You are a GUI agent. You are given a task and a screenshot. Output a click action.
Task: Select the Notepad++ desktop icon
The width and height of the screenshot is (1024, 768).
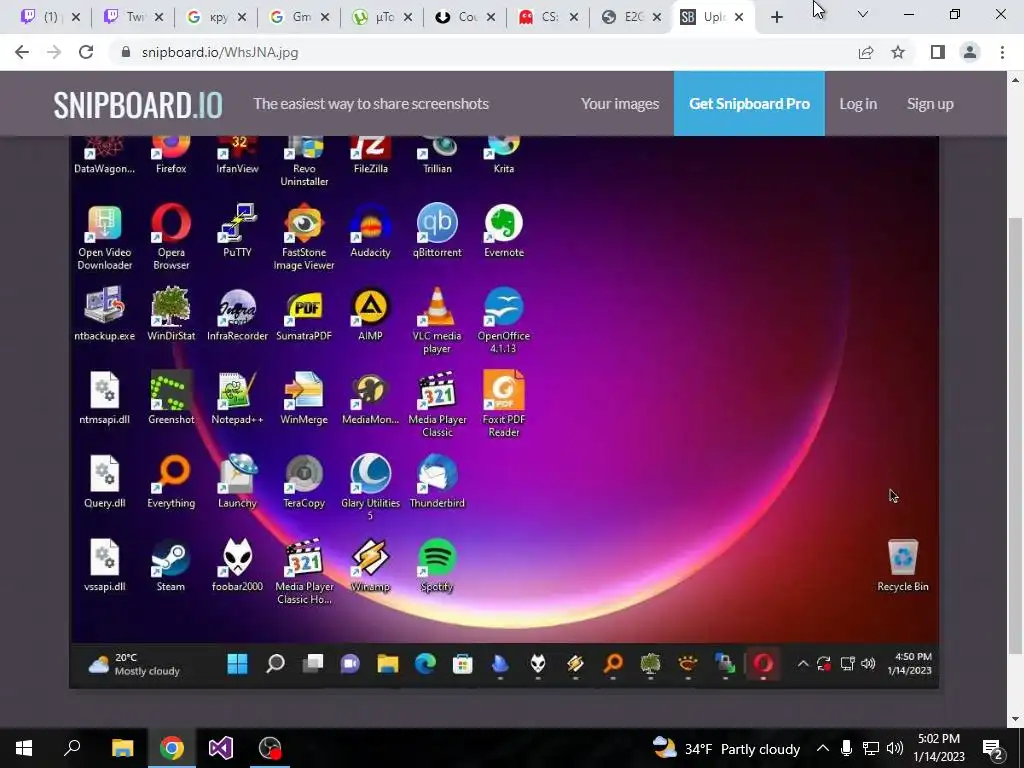[x=237, y=398]
